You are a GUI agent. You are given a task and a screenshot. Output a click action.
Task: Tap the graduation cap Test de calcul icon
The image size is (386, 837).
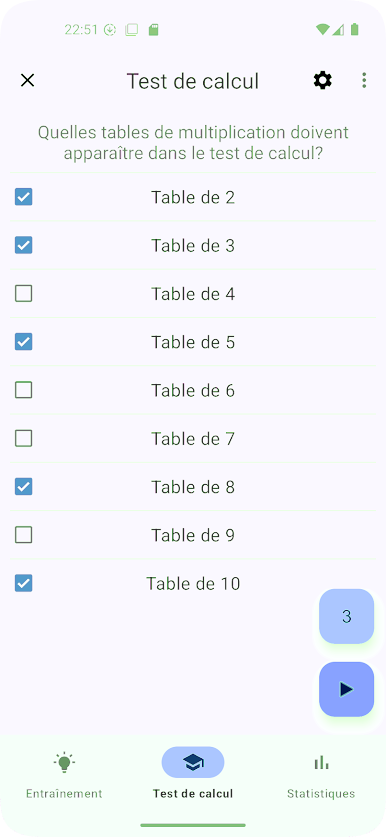pyautogui.click(x=193, y=762)
